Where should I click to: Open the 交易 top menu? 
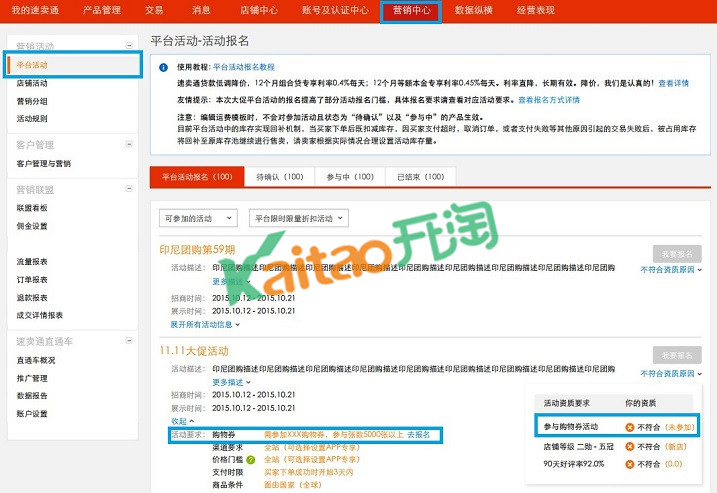[x=154, y=10]
